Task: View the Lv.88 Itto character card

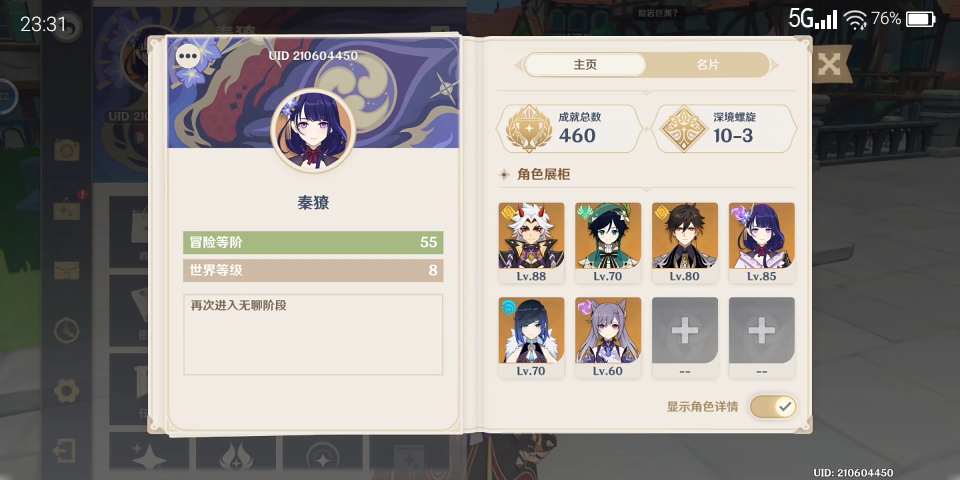Action: click(x=531, y=243)
